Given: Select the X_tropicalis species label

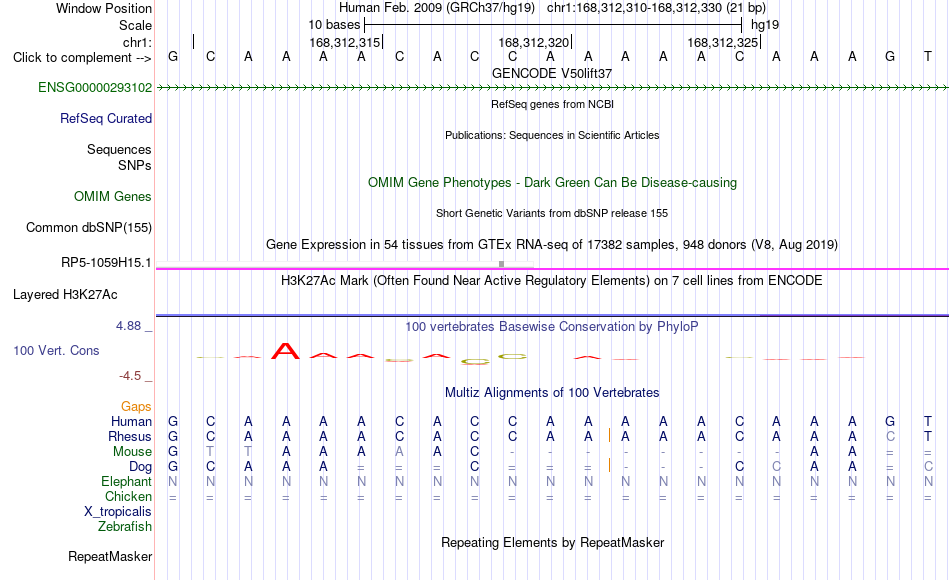Looking at the screenshot, I should 118,512.
